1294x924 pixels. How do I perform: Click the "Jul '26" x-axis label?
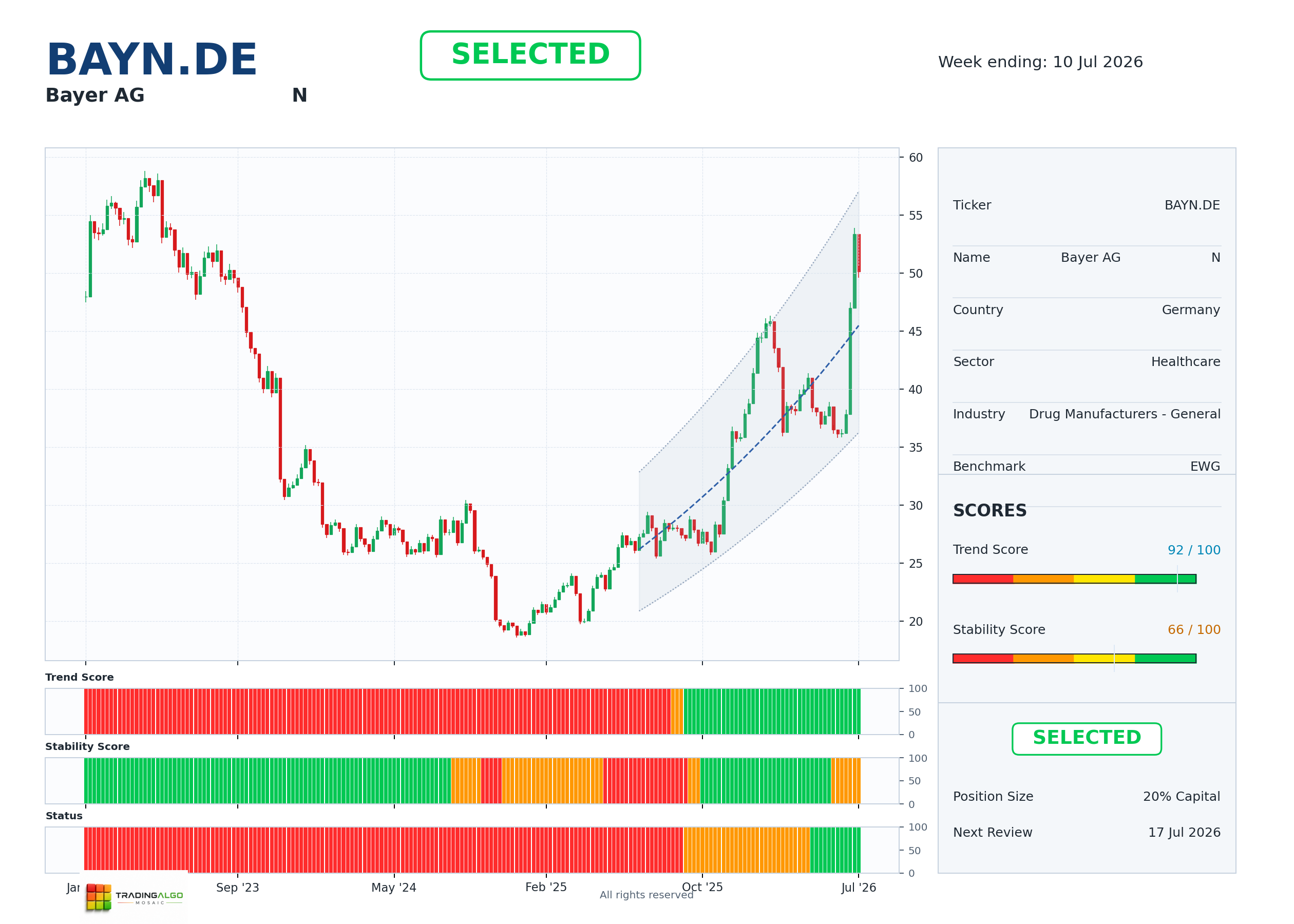pyautogui.click(x=859, y=888)
